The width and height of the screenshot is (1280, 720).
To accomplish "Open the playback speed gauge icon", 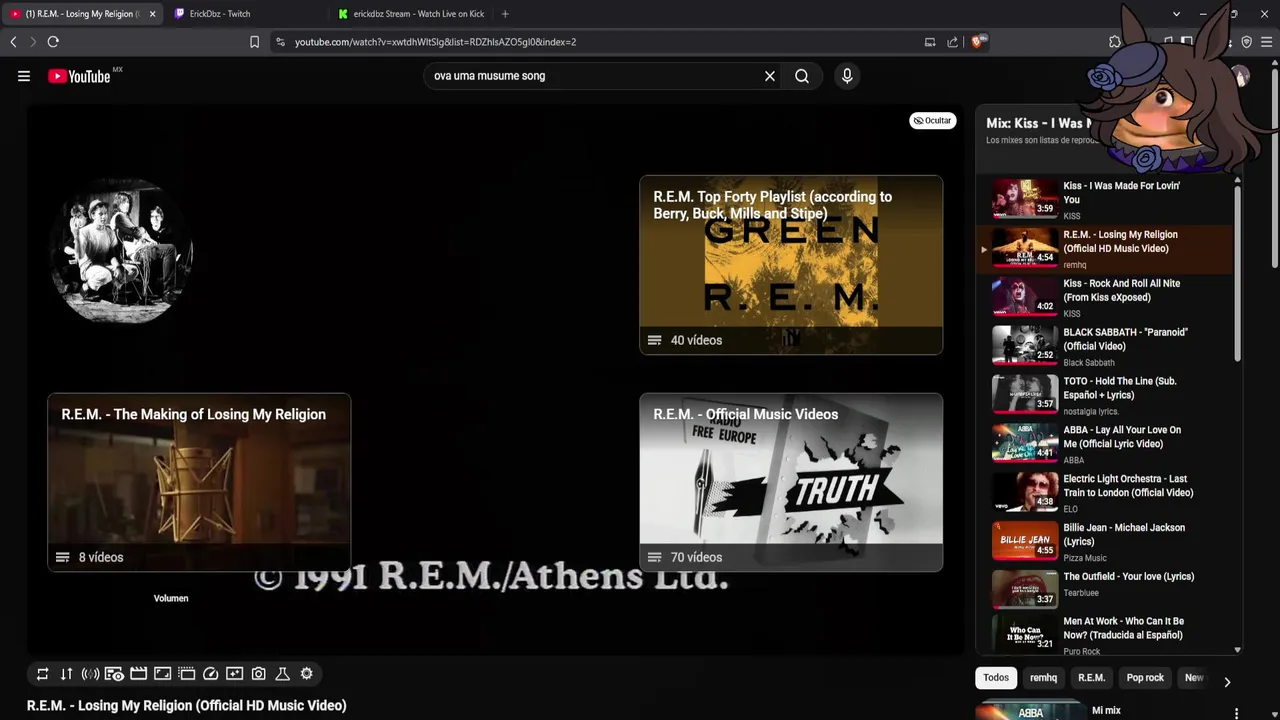I will click(x=210, y=674).
